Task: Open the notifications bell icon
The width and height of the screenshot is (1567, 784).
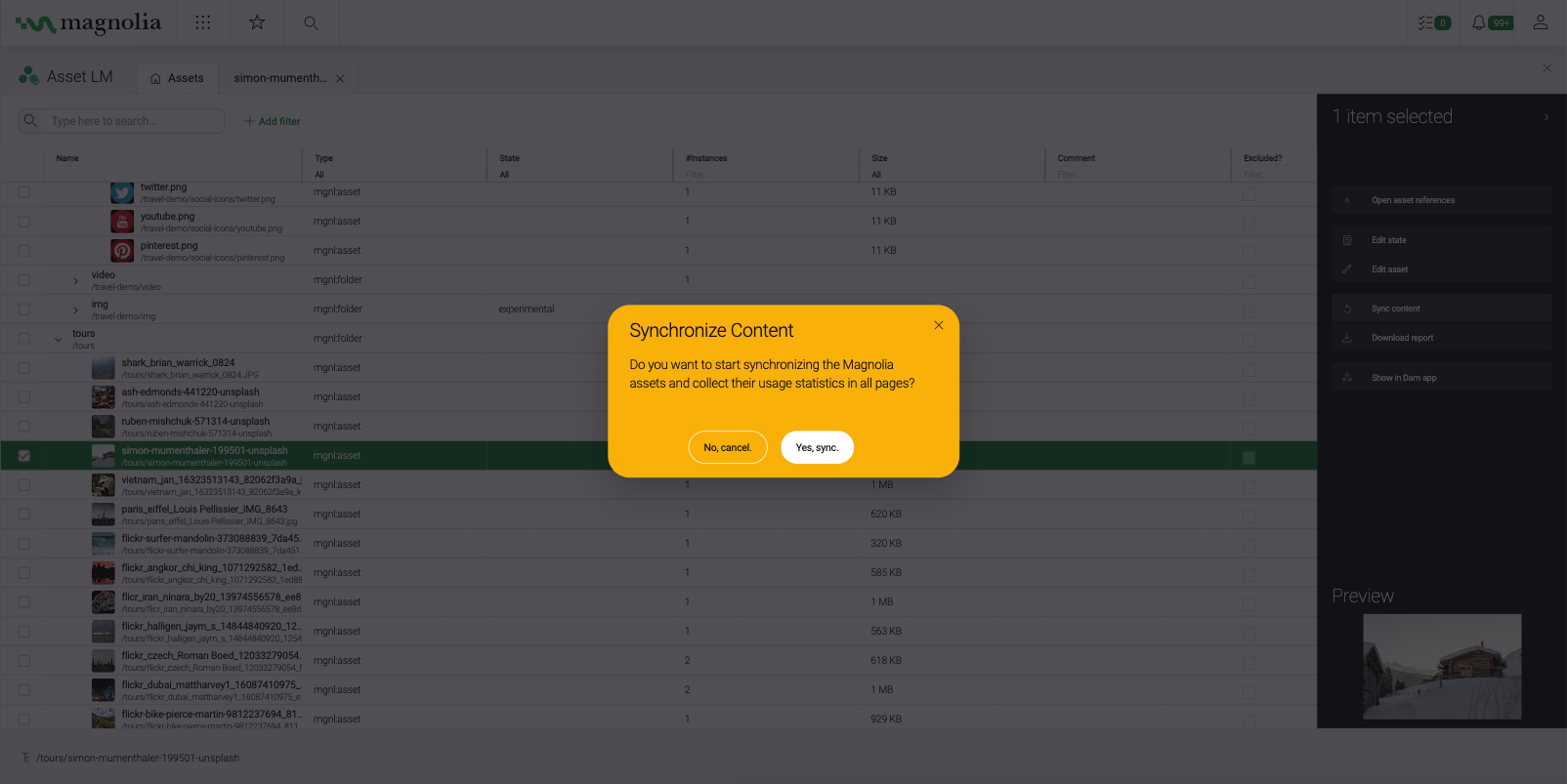Action: pyautogui.click(x=1479, y=22)
